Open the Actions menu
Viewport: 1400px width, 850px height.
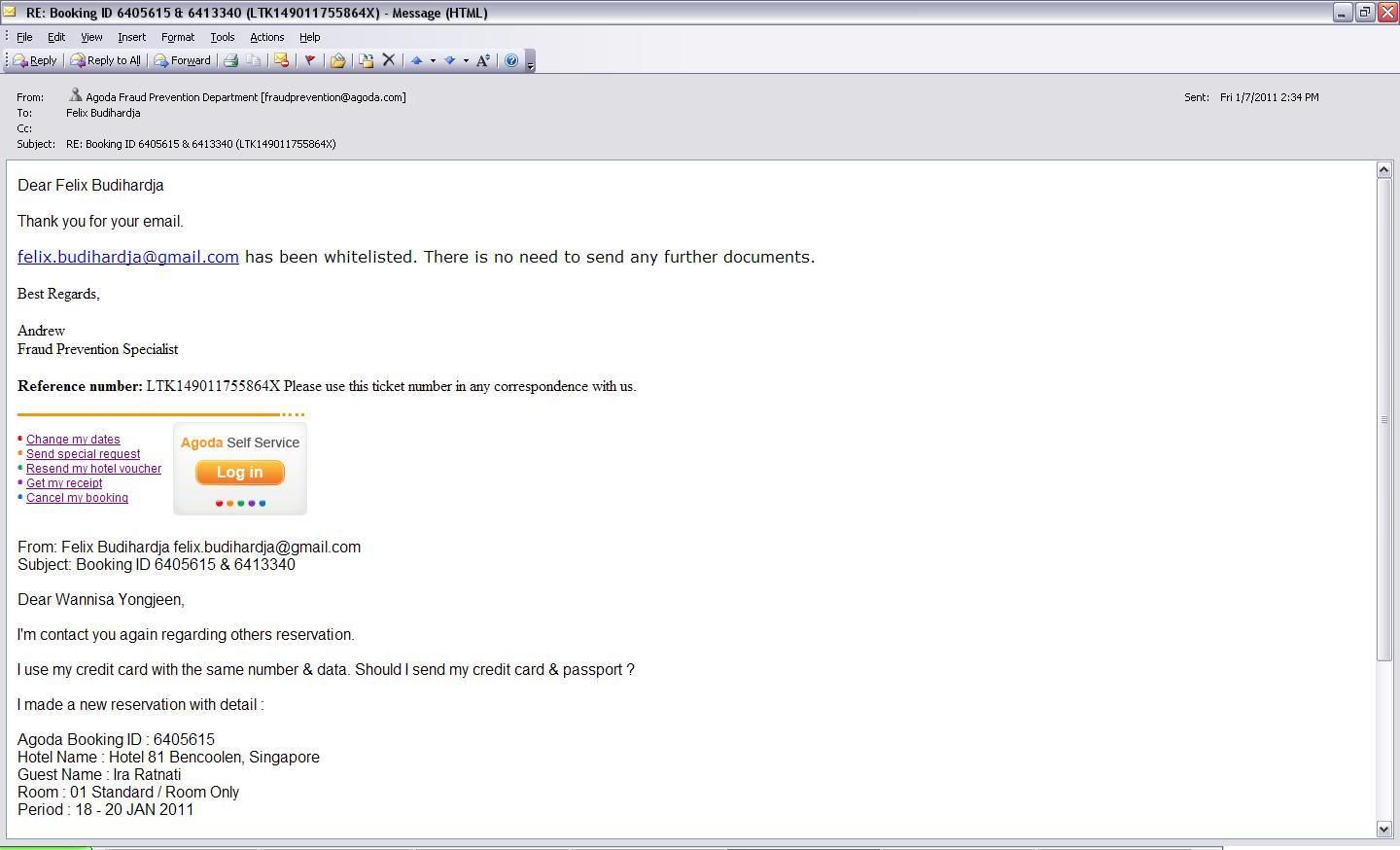(x=266, y=37)
